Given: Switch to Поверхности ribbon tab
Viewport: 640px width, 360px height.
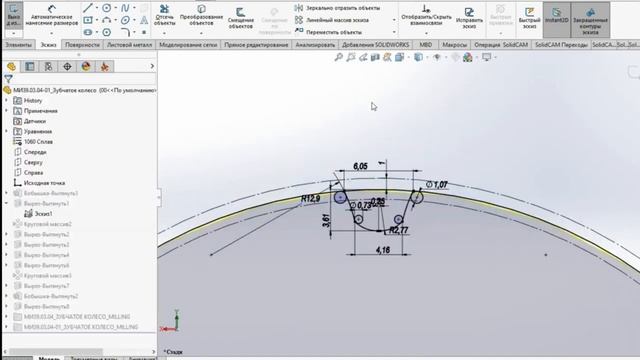Looking at the screenshot, I should coord(82,45).
